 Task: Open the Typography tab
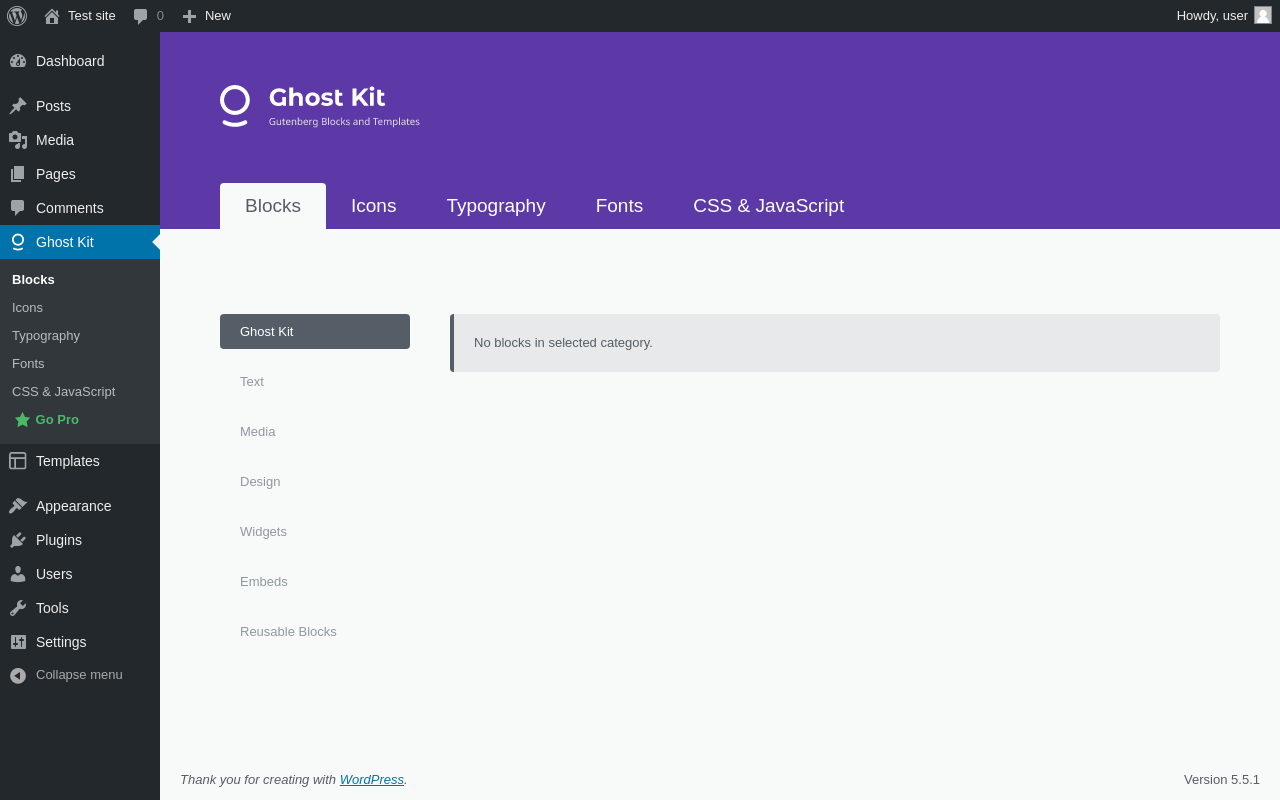496,206
